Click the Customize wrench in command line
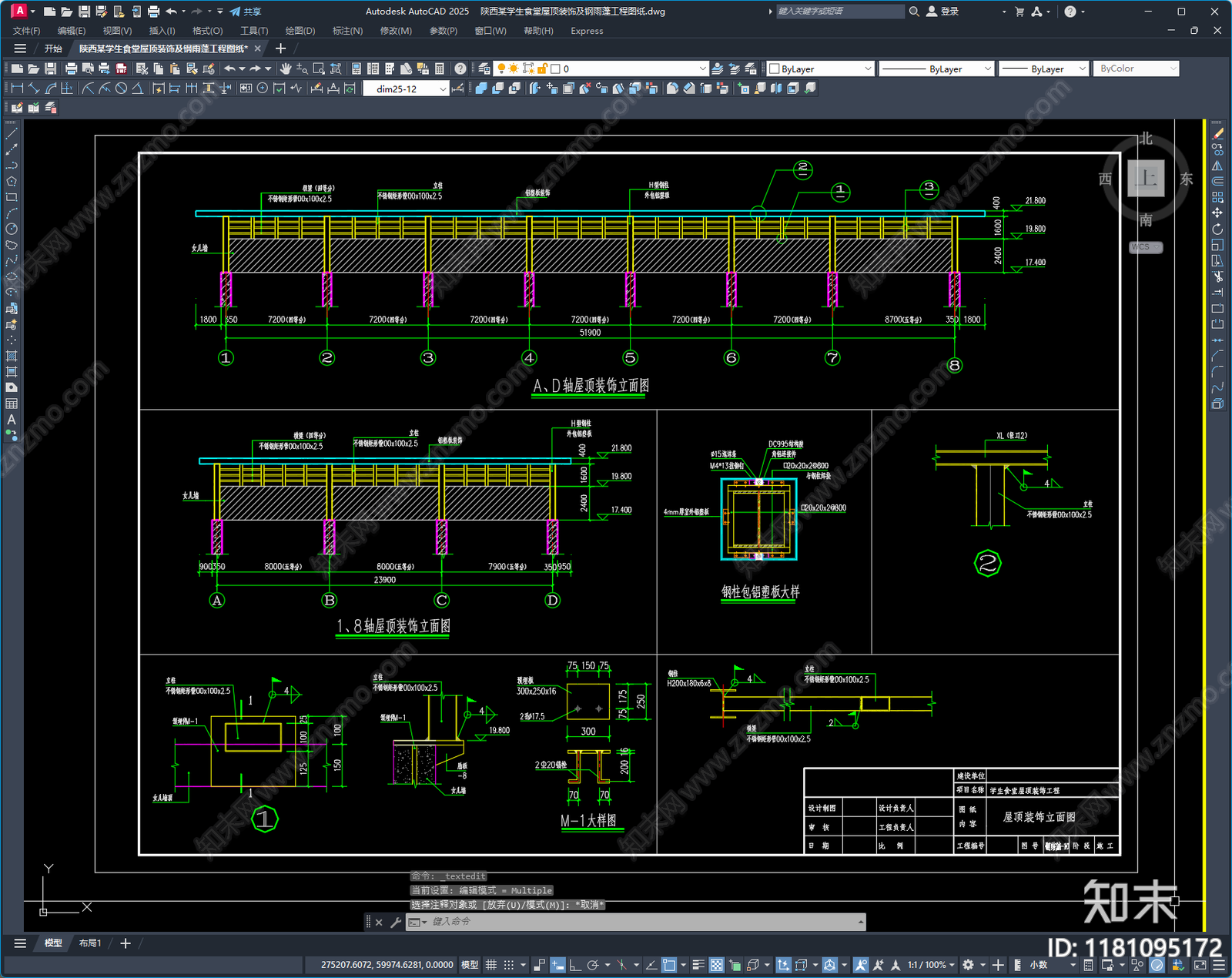This screenshot has width=1232, height=978. coord(396,922)
